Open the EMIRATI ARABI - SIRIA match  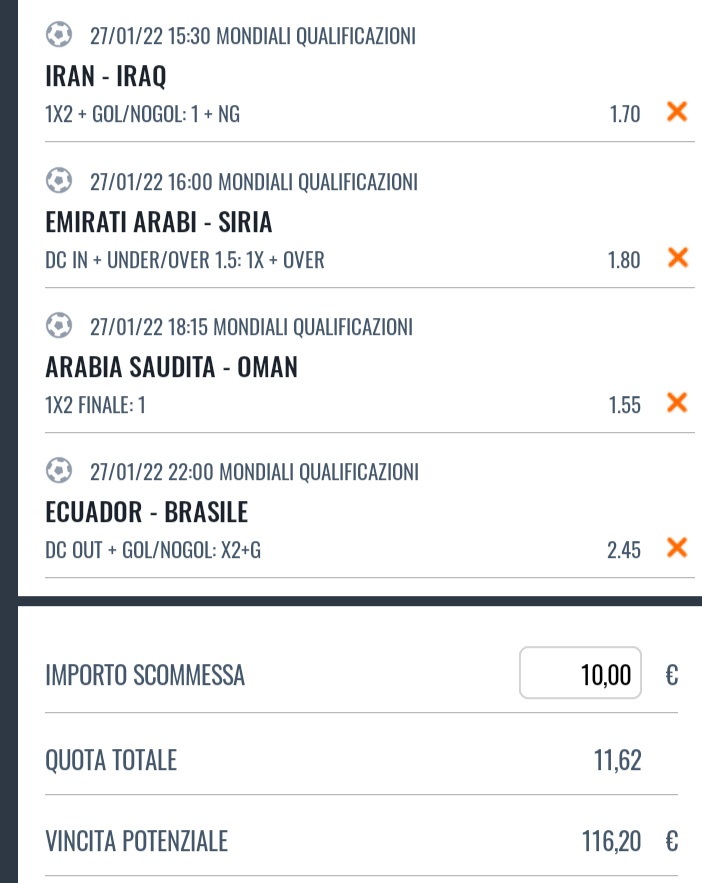[159, 221]
